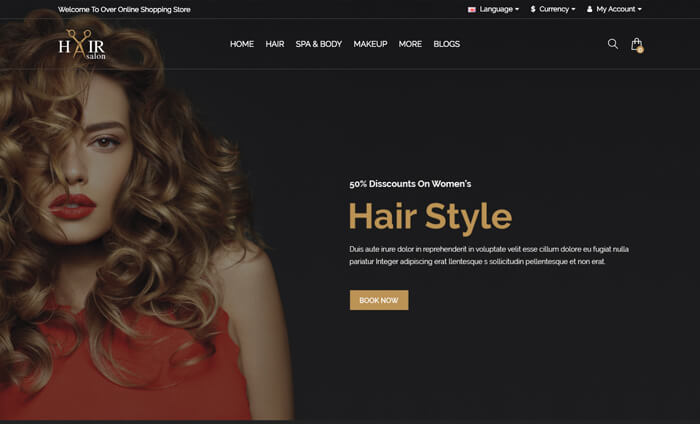Viewport: 700px width, 424px height.
Task: Click the Hair Style headline
Action: (x=430, y=217)
